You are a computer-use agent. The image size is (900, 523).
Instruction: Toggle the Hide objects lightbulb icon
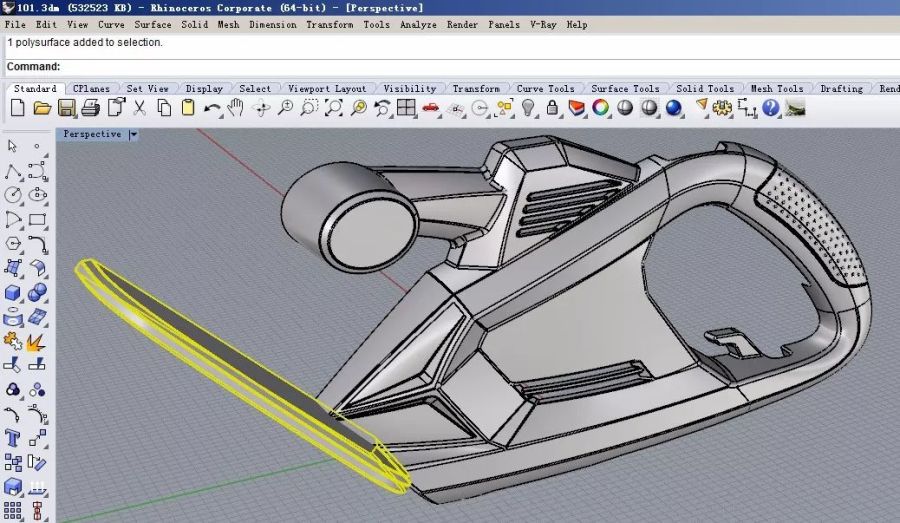[528, 108]
